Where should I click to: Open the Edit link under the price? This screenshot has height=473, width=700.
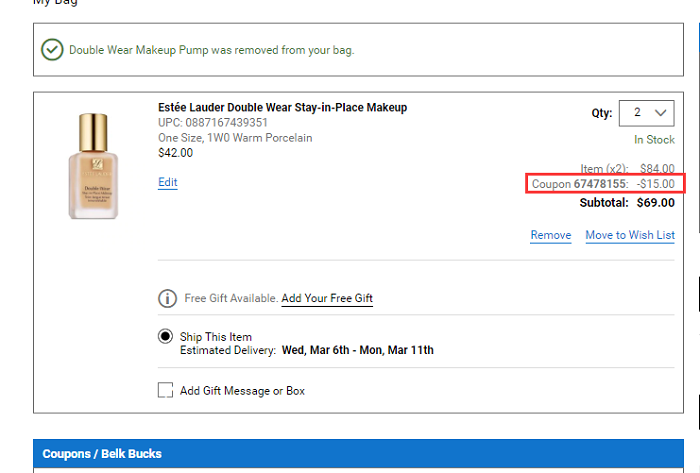(x=168, y=182)
